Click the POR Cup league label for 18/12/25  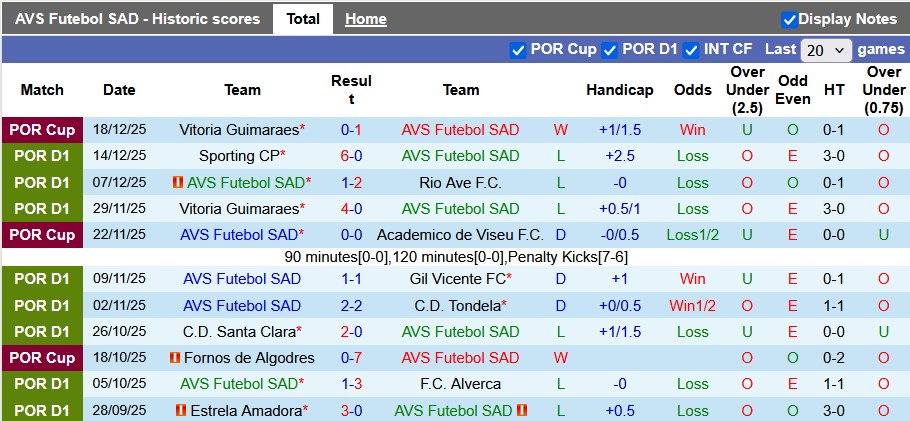coord(42,130)
